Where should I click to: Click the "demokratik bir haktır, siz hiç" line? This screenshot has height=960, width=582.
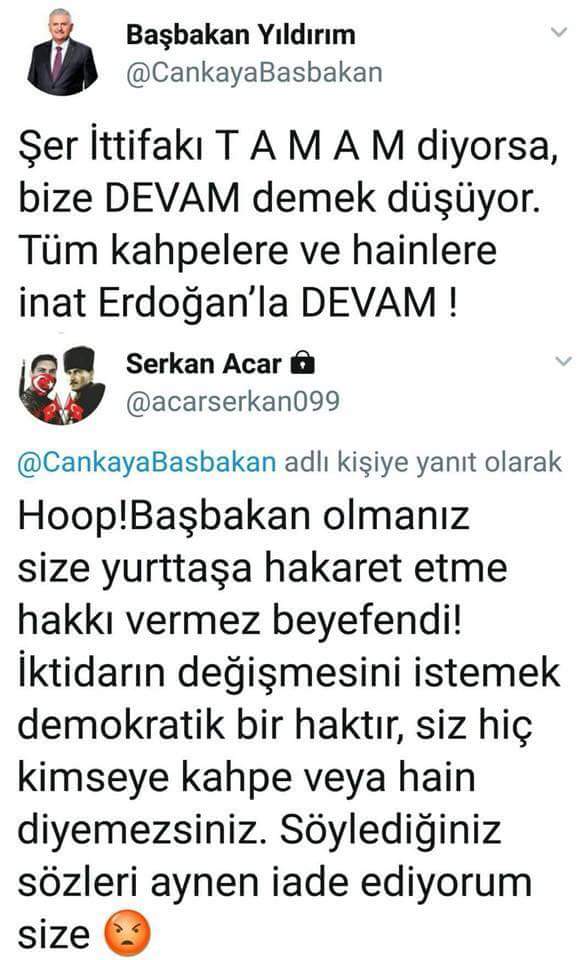coord(275,726)
